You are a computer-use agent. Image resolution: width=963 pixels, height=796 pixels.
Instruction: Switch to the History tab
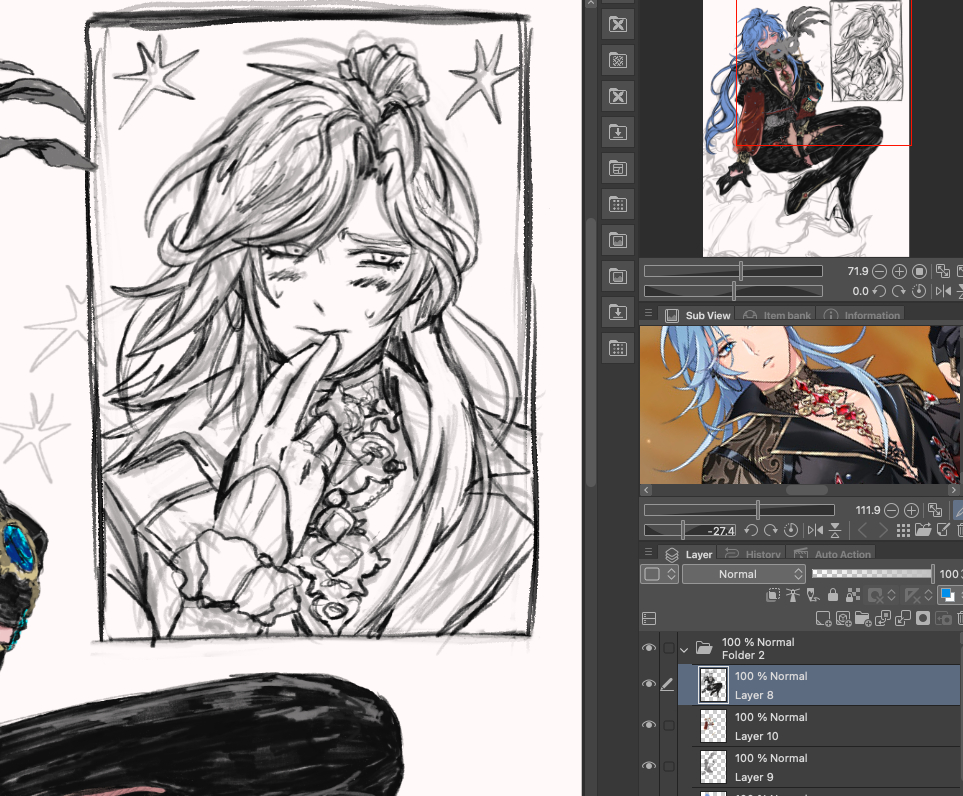(753, 554)
